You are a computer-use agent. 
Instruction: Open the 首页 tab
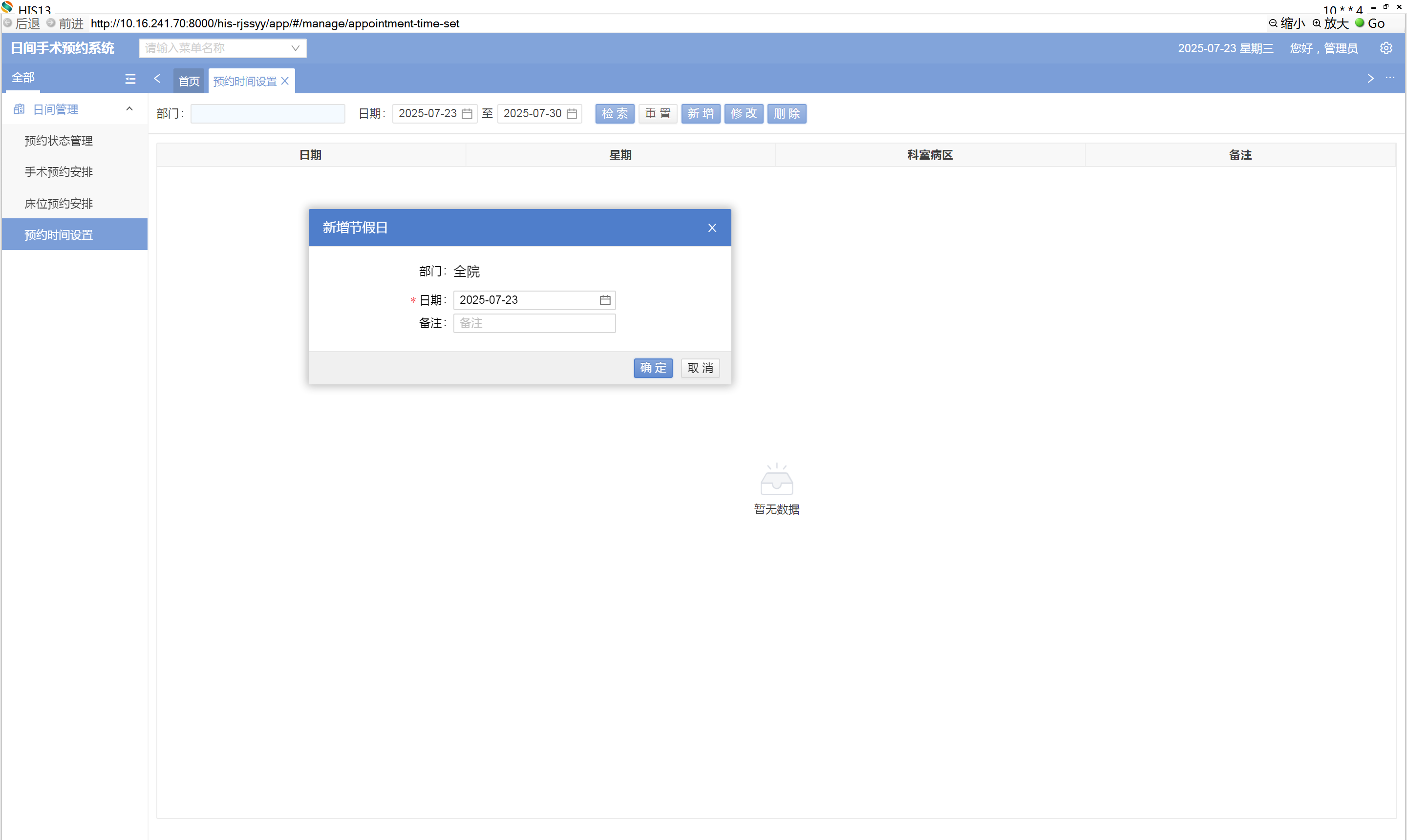[189, 81]
